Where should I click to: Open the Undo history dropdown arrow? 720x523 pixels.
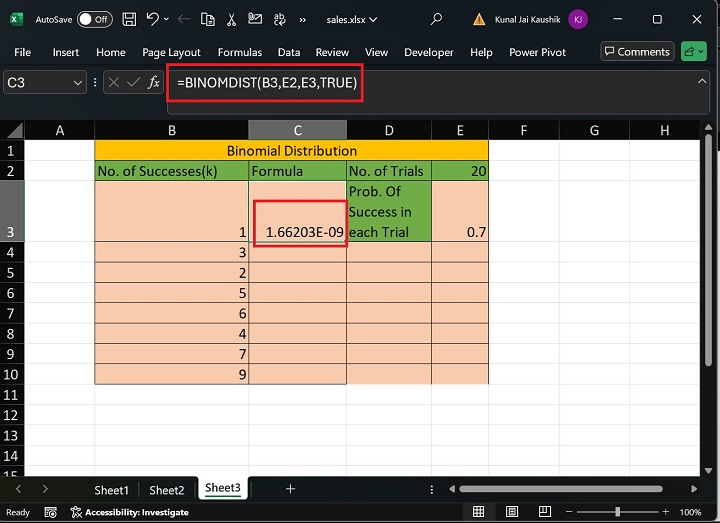(166, 19)
